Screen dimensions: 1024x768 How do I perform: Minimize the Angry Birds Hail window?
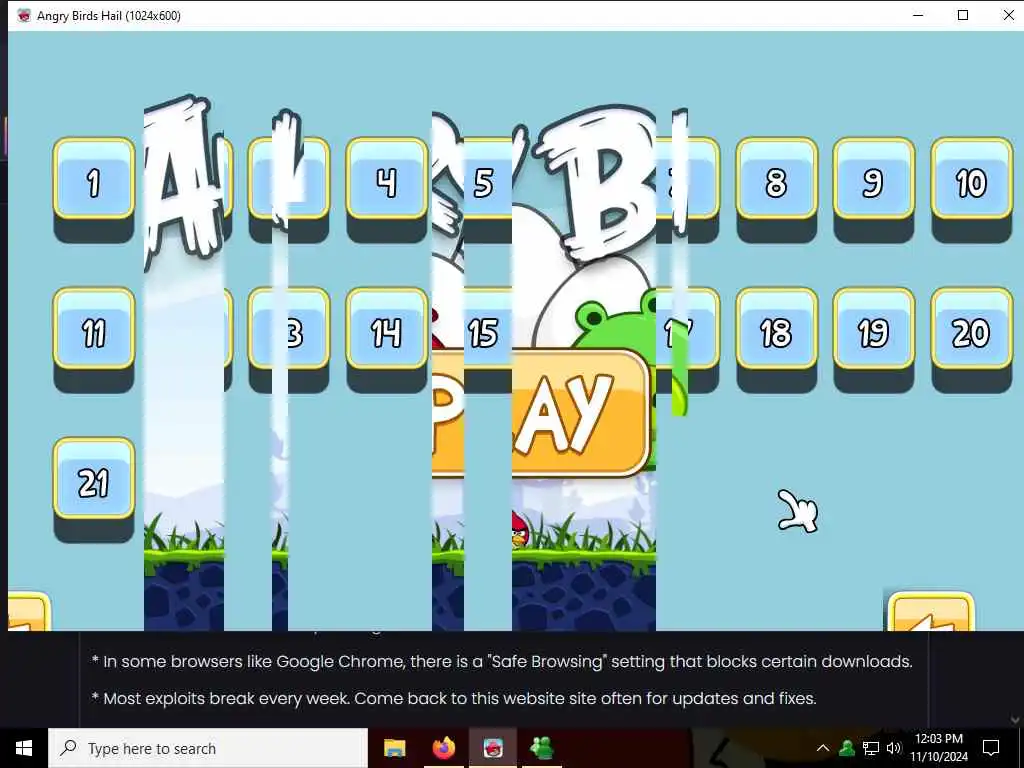tap(918, 15)
